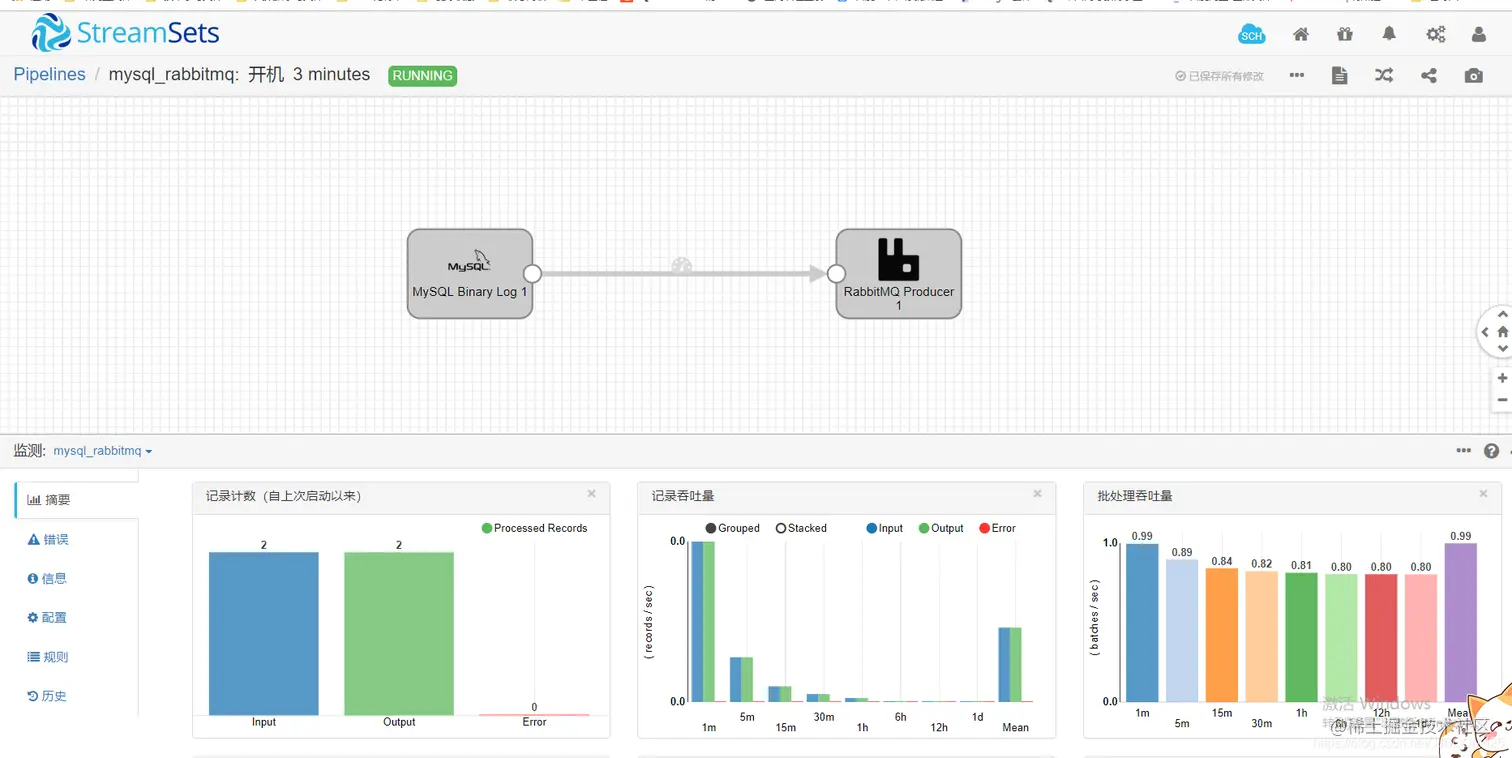Open the monitoring help icon

pyautogui.click(x=1492, y=451)
